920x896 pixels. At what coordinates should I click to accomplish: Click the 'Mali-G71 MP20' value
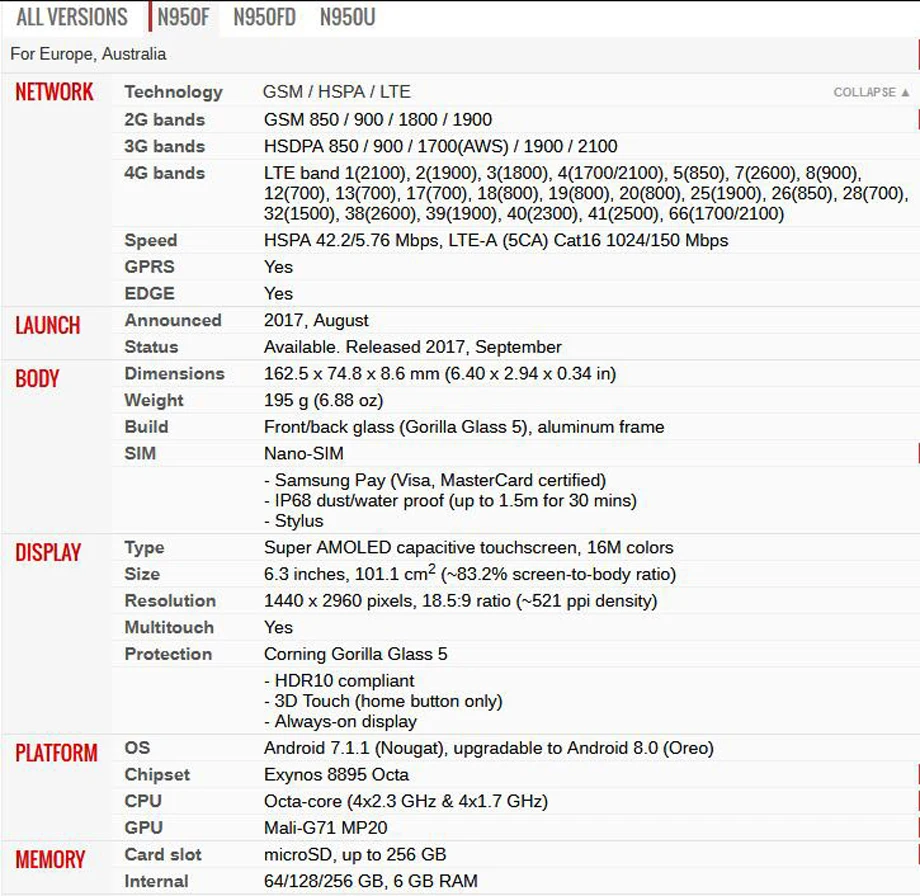tap(326, 828)
